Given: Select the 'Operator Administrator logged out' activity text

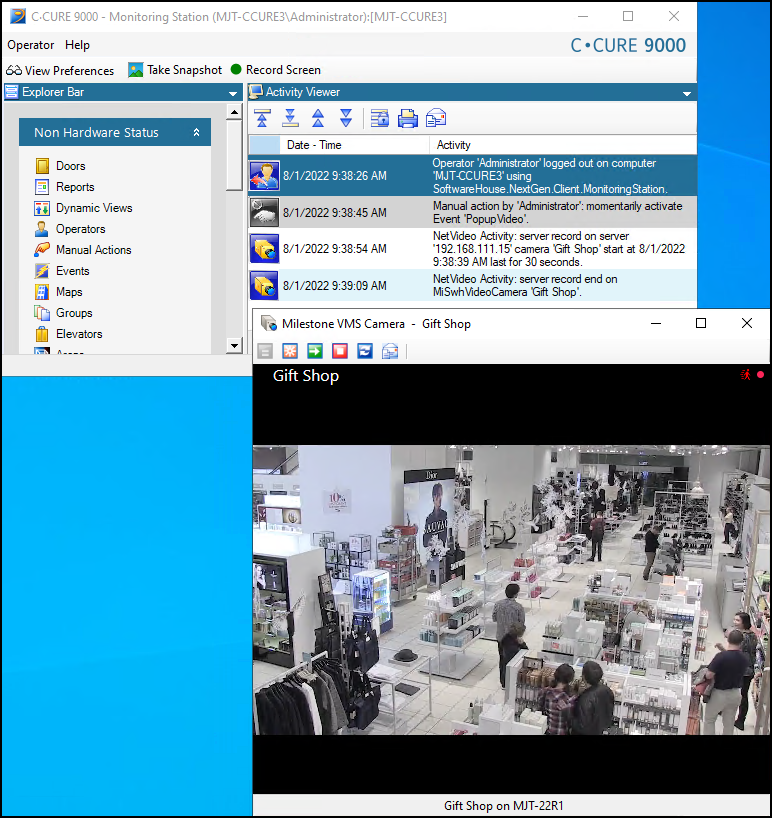Looking at the screenshot, I should [550, 176].
